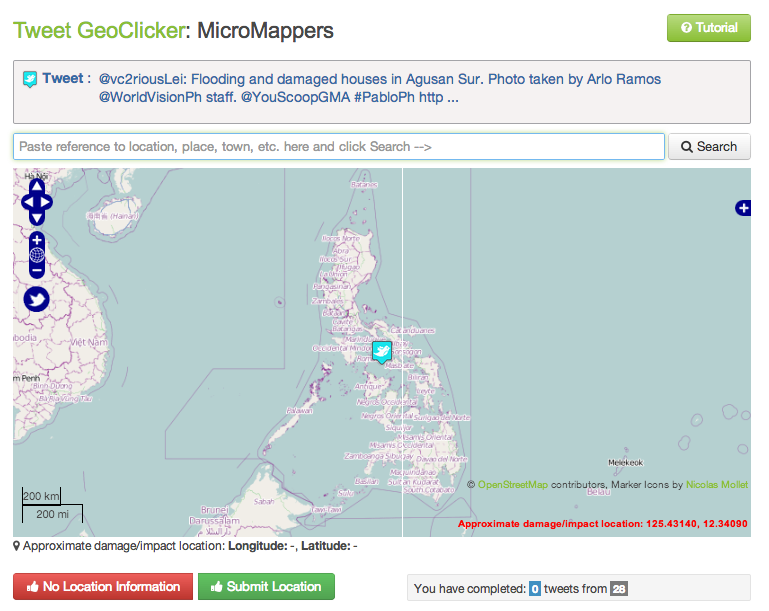This screenshot has width=769, height=611.
Task: Zoom in using the map plus button
Action: pyautogui.click(x=37, y=240)
